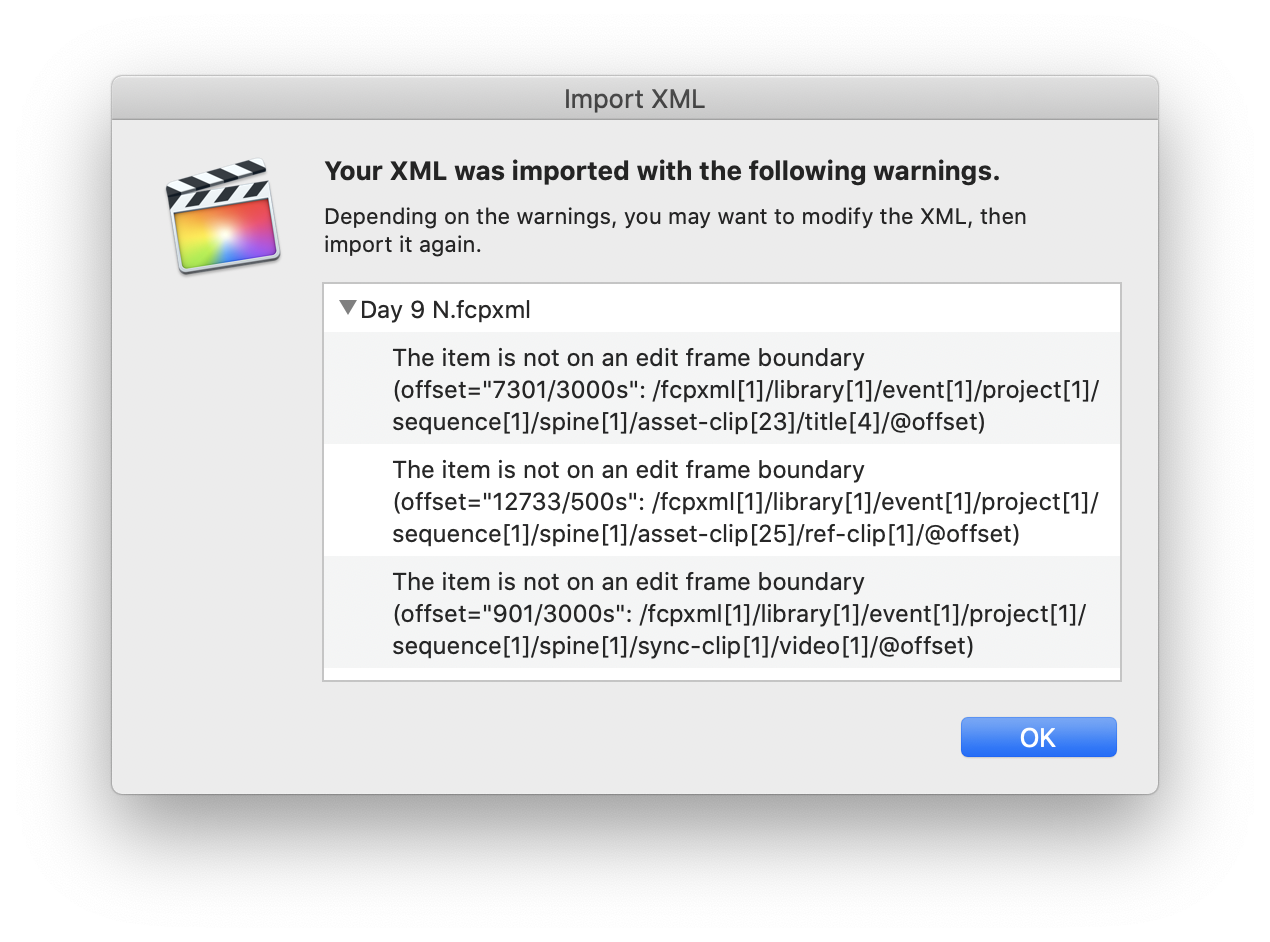This screenshot has height=942, width=1270.
Task: Click the third warning's "edit frame boundary" line
Action: [x=628, y=582]
